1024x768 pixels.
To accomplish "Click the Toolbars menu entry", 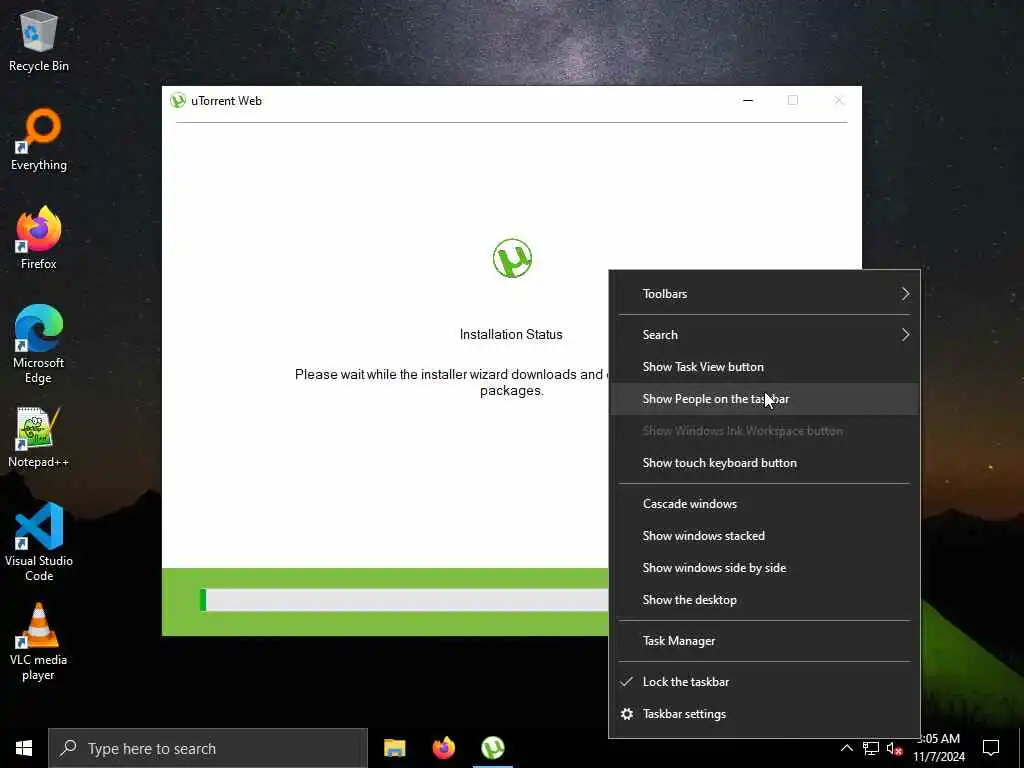I will tap(764, 294).
